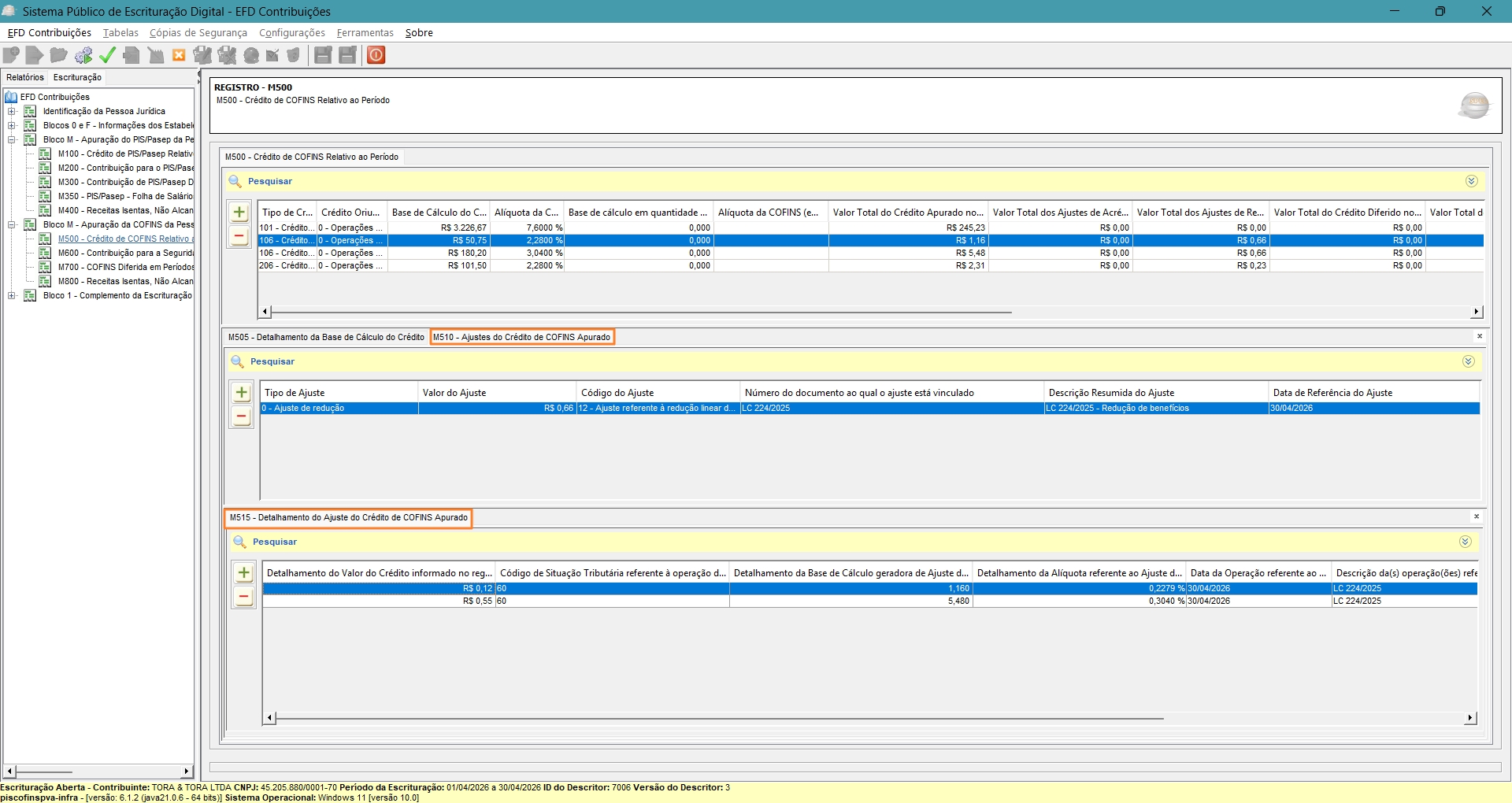Open the Tabelas menu
The width and height of the screenshot is (1512, 803).
pyautogui.click(x=120, y=32)
